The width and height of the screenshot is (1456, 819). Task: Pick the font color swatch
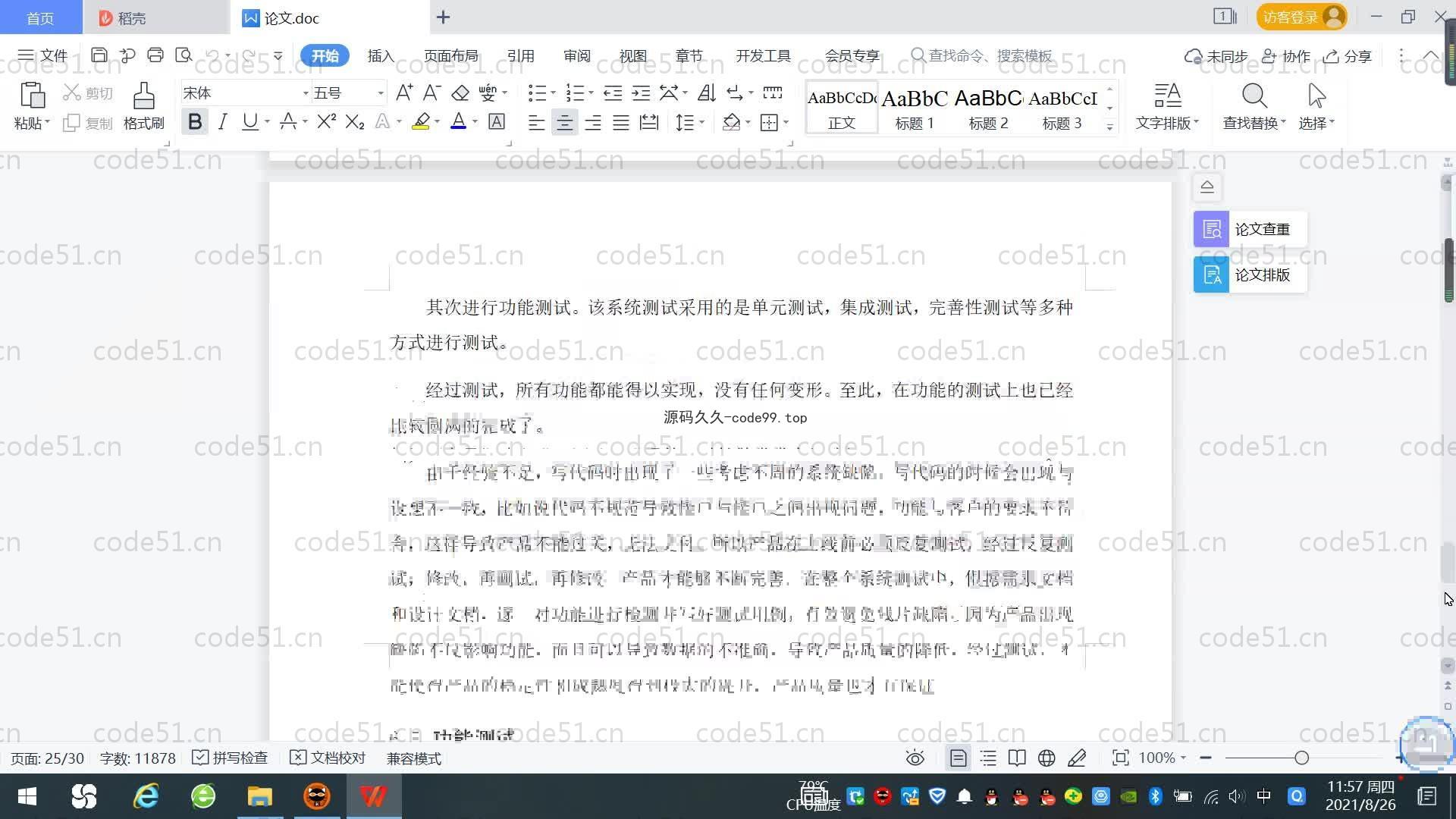pos(459,121)
